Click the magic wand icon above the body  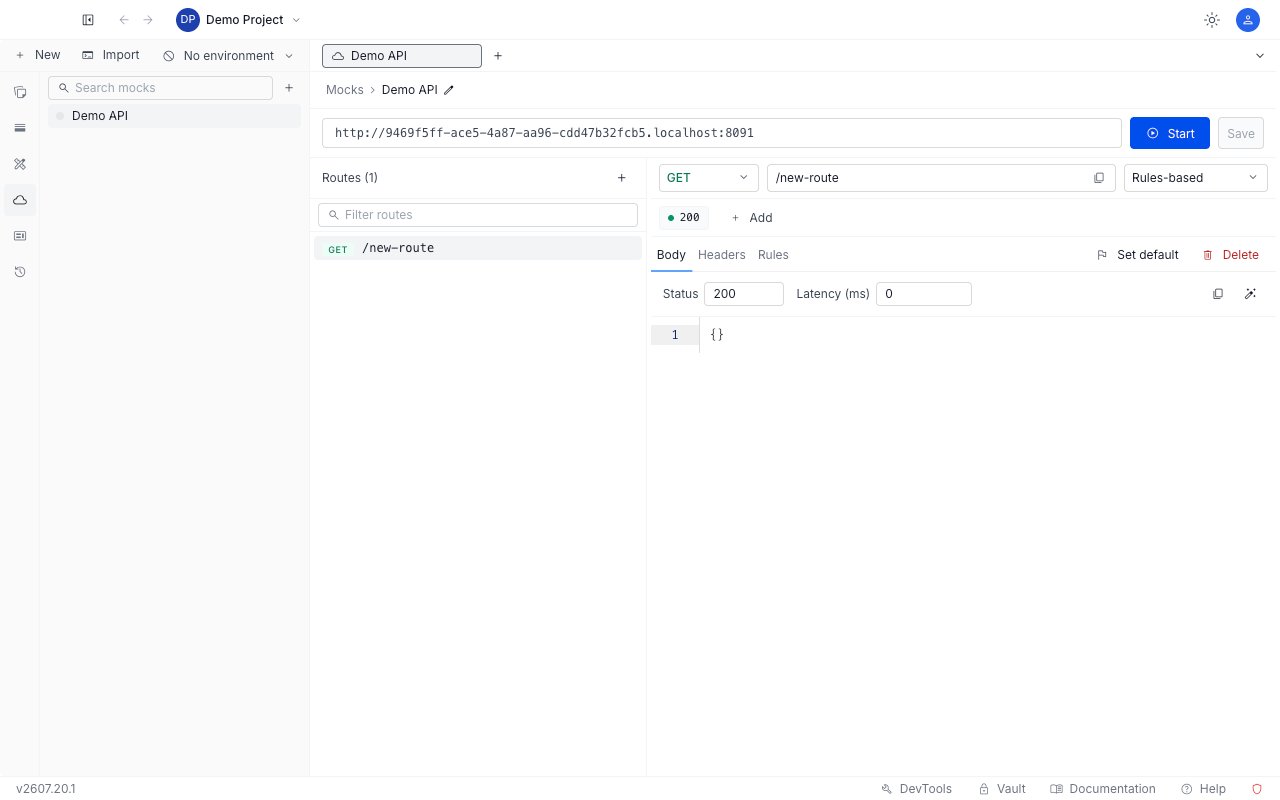[1250, 294]
